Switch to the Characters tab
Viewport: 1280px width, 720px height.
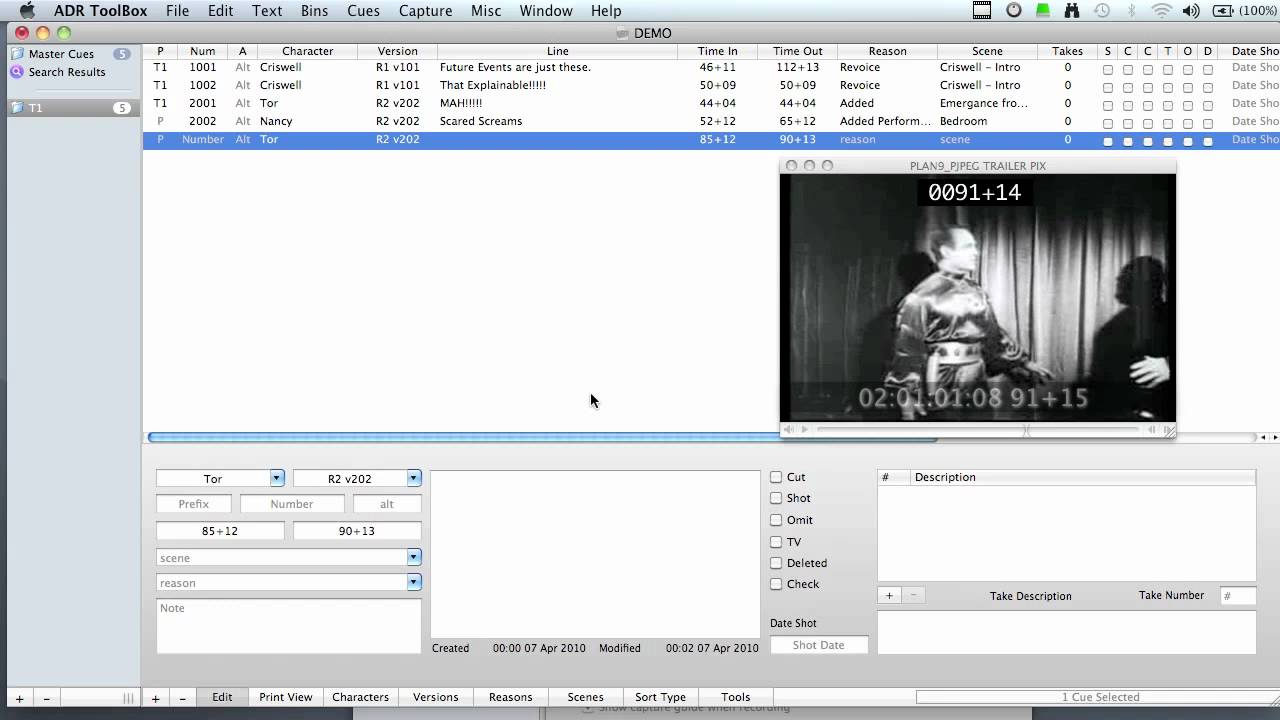click(x=360, y=697)
